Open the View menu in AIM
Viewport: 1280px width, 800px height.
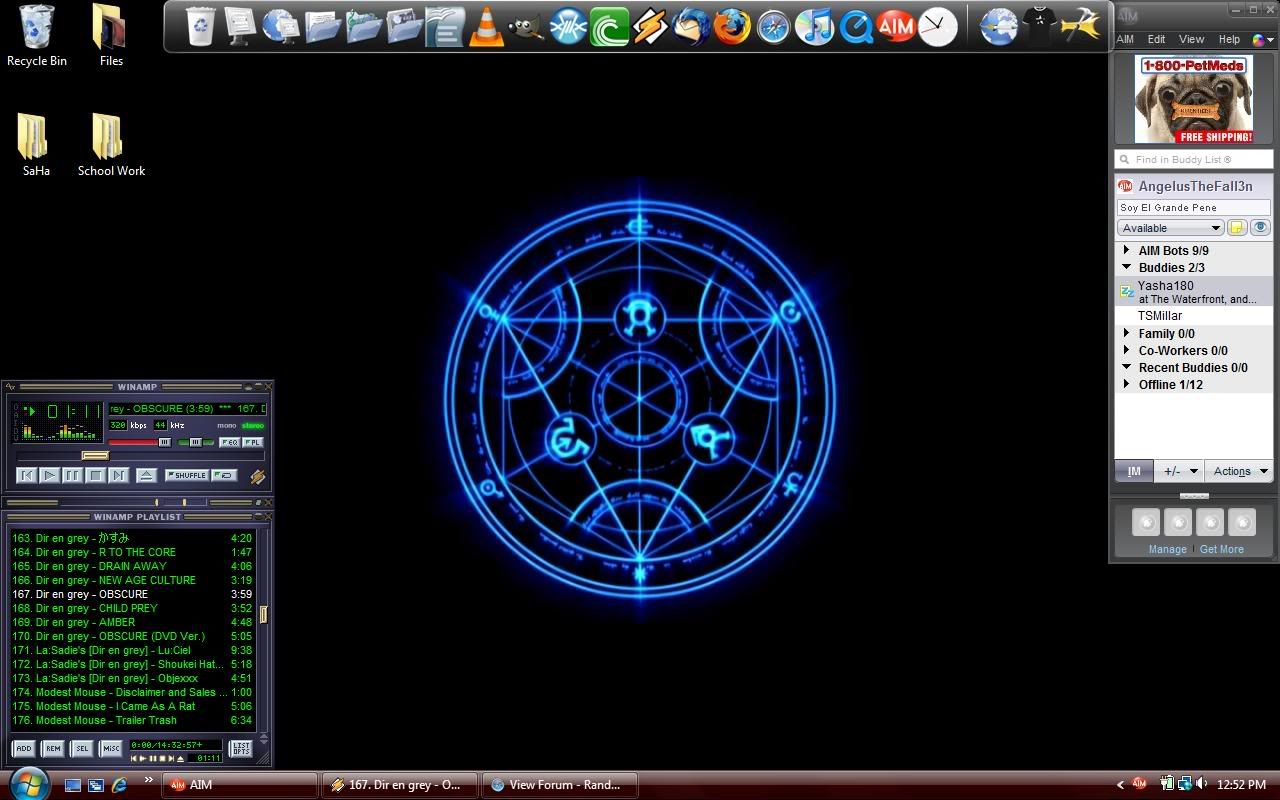pos(1191,40)
